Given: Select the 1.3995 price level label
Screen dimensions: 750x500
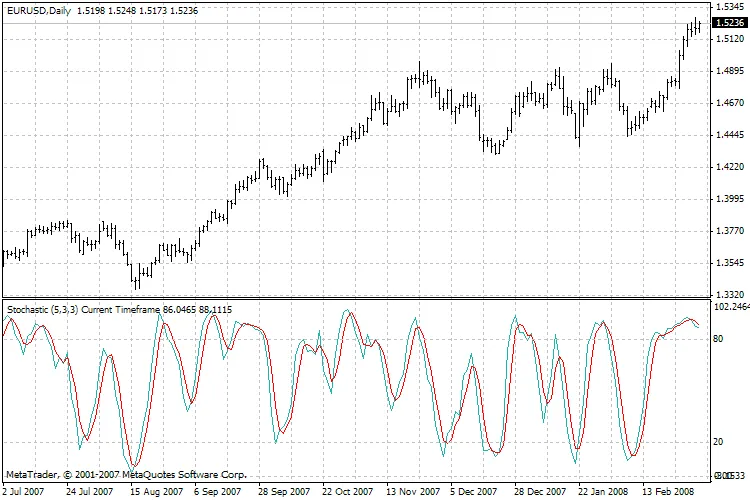Looking at the screenshot, I should [729, 199].
